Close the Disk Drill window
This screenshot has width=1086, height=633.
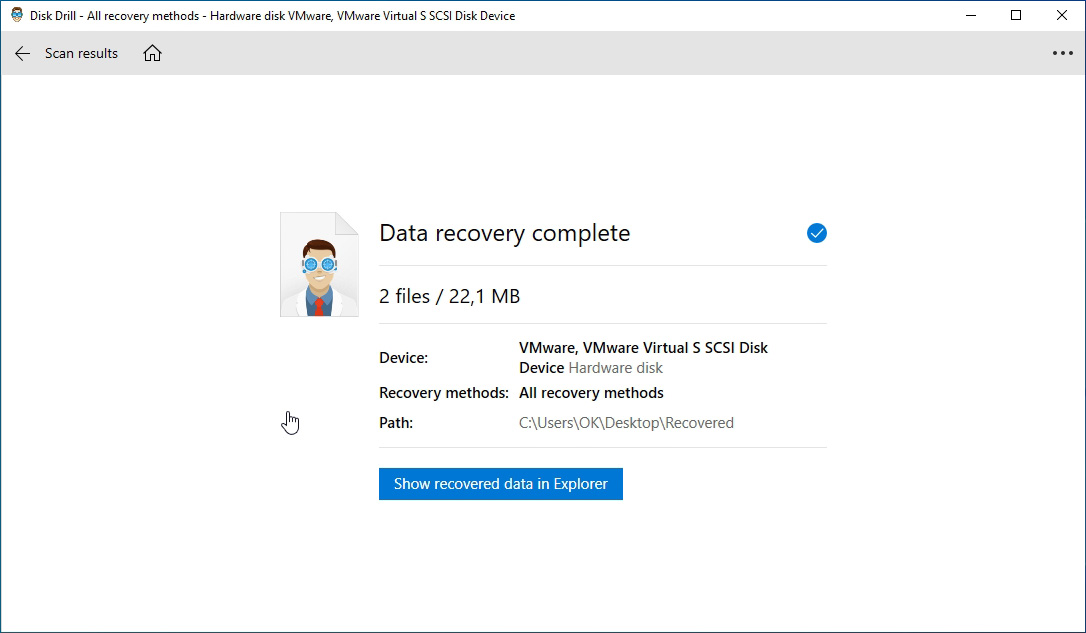tap(1062, 15)
